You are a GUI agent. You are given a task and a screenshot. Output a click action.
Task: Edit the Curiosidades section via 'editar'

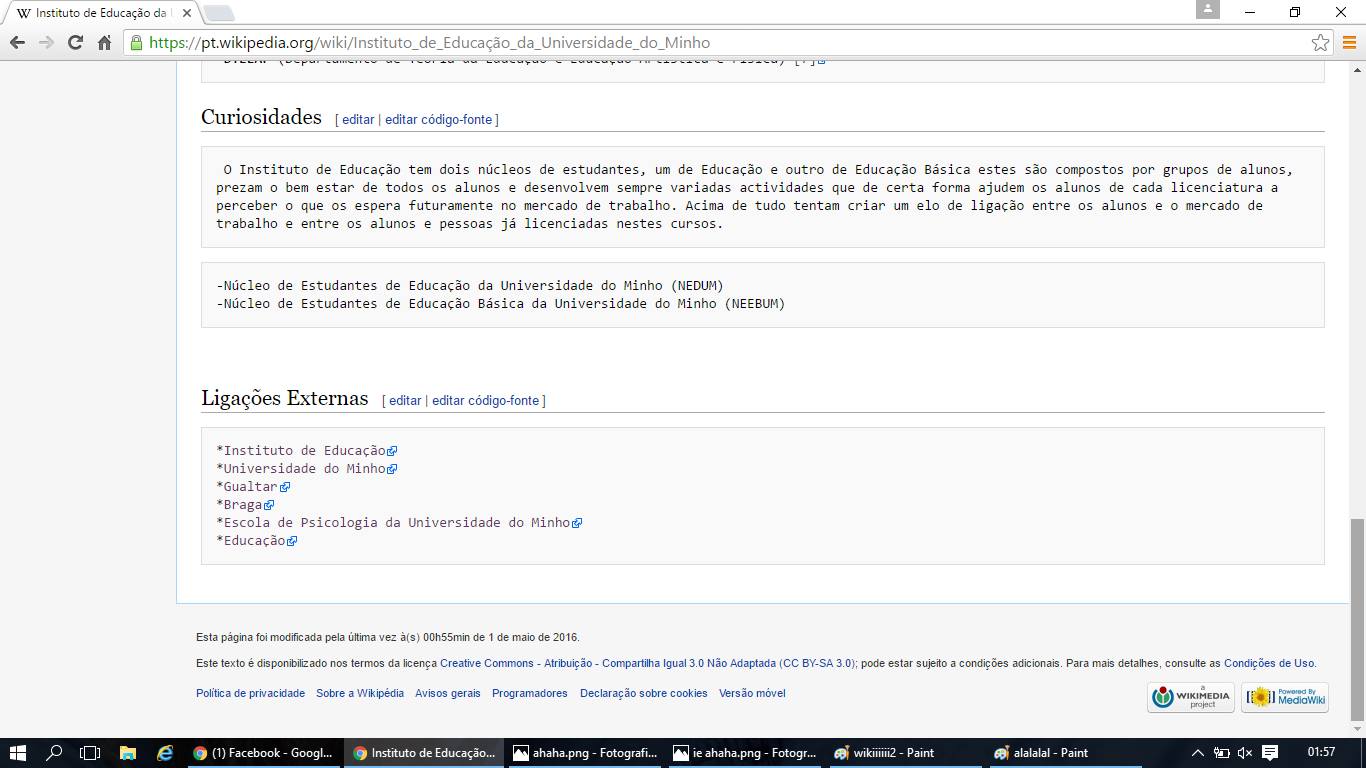[358, 119]
